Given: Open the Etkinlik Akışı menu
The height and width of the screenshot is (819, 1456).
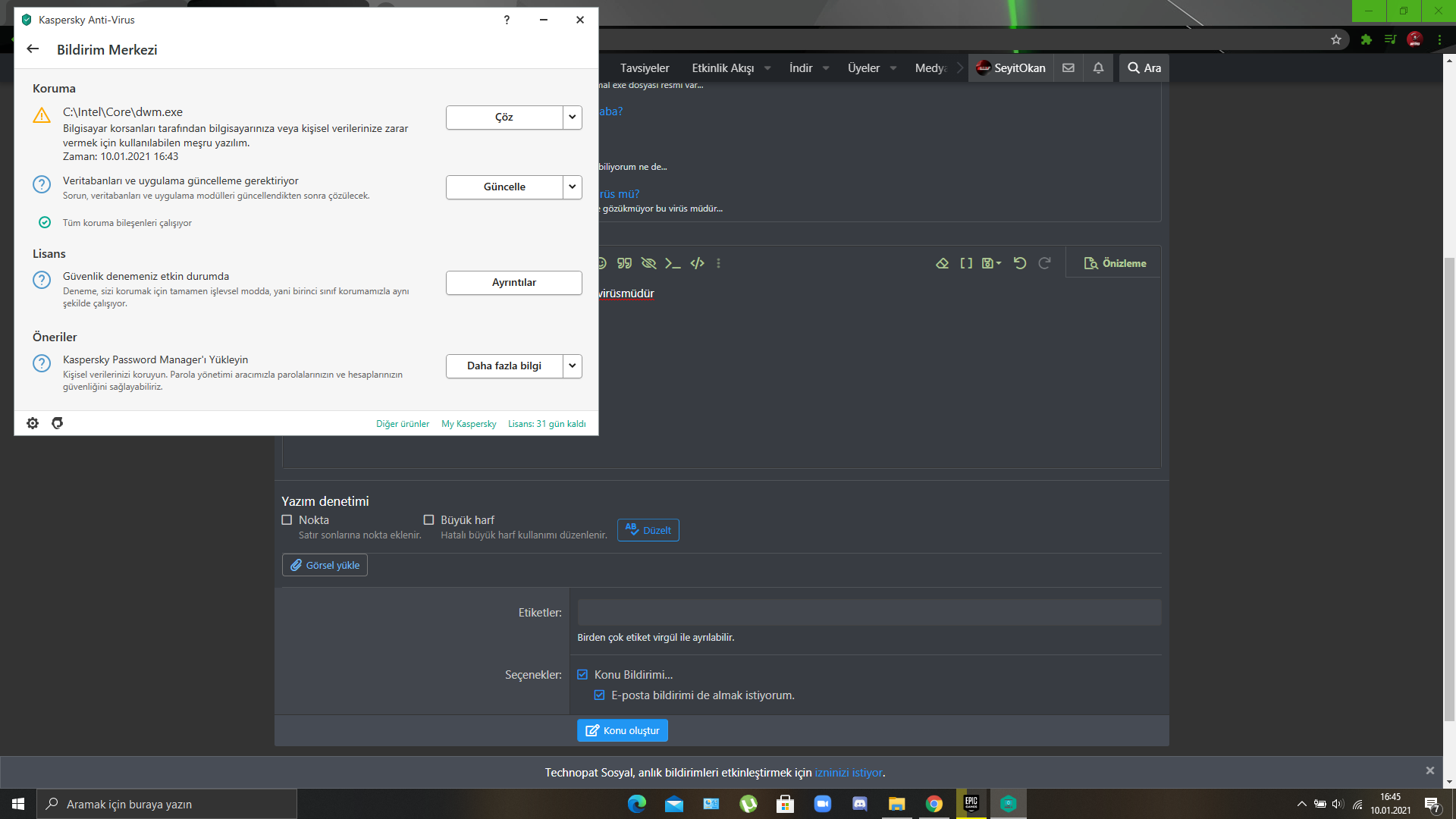Looking at the screenshot, I should tap(723, 67).
